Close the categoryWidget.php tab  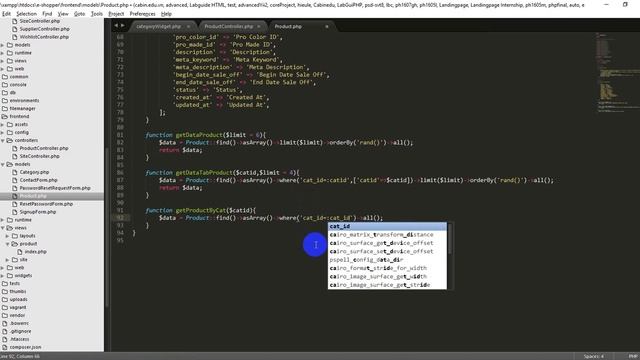(188, 27)
